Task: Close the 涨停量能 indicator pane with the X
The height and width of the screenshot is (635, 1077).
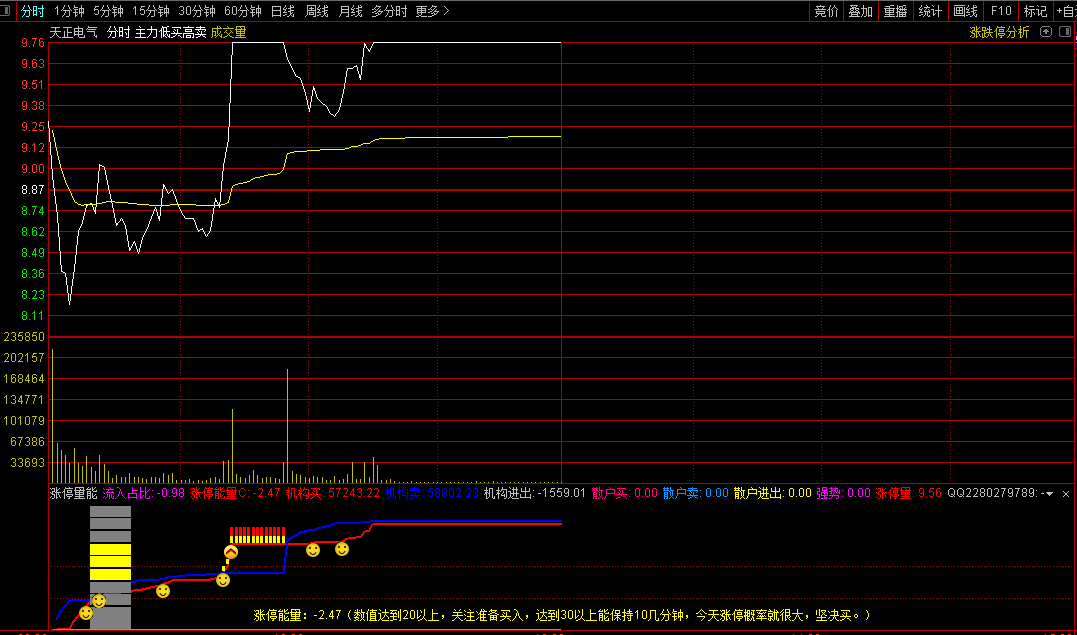Action: [1066, 493]
